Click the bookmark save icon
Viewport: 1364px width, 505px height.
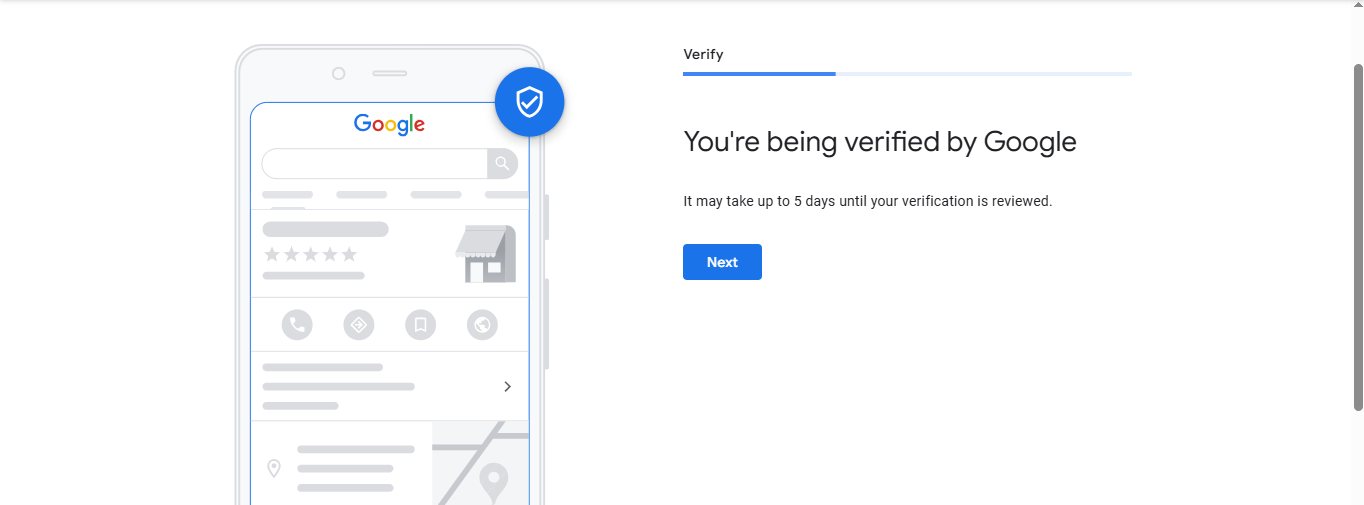click(420, 325)
